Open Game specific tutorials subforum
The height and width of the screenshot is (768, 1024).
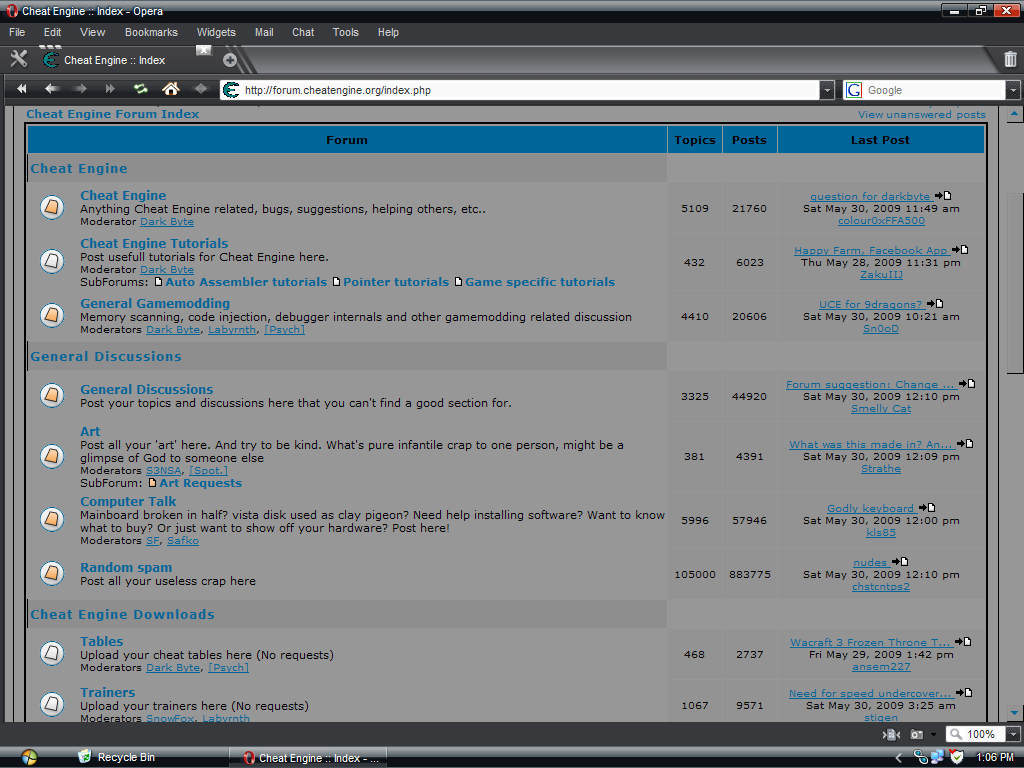pyautogui.click(x=540, y=282)
